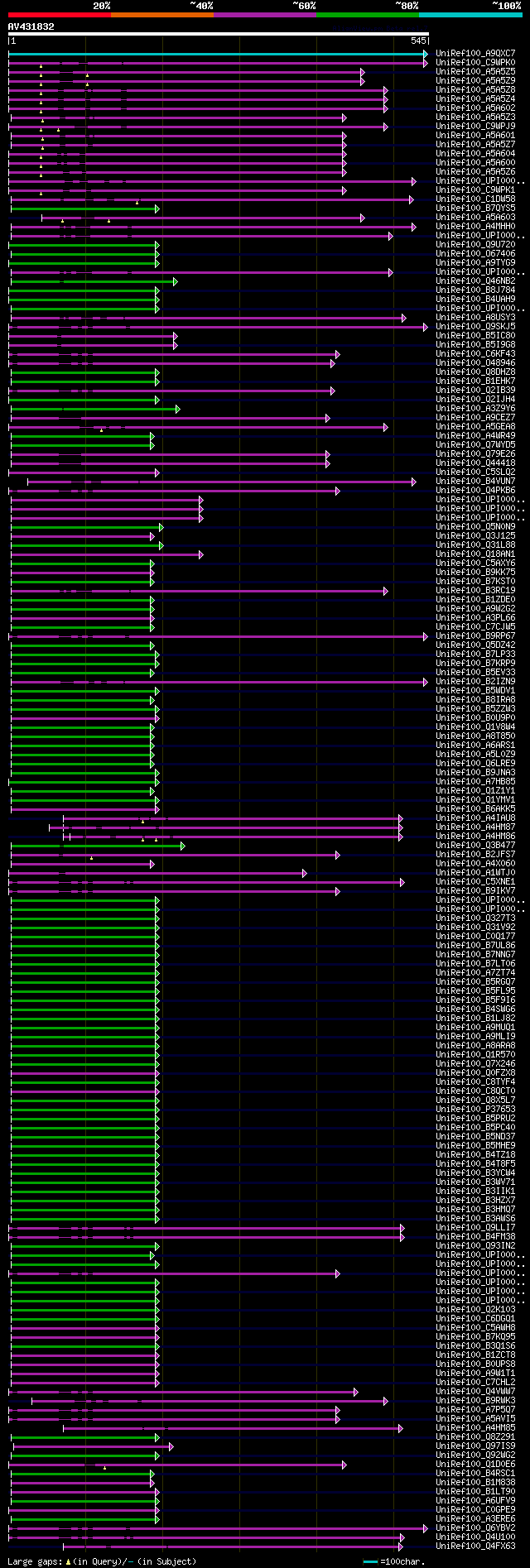Click the label UniRef100_O48946
Screen dimensions: 530x1568
click(x=475, y=363)
